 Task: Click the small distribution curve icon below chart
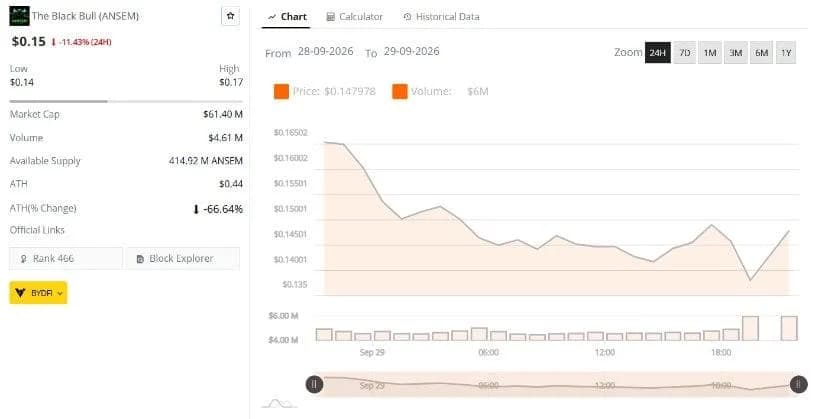(x=279, y=404)
